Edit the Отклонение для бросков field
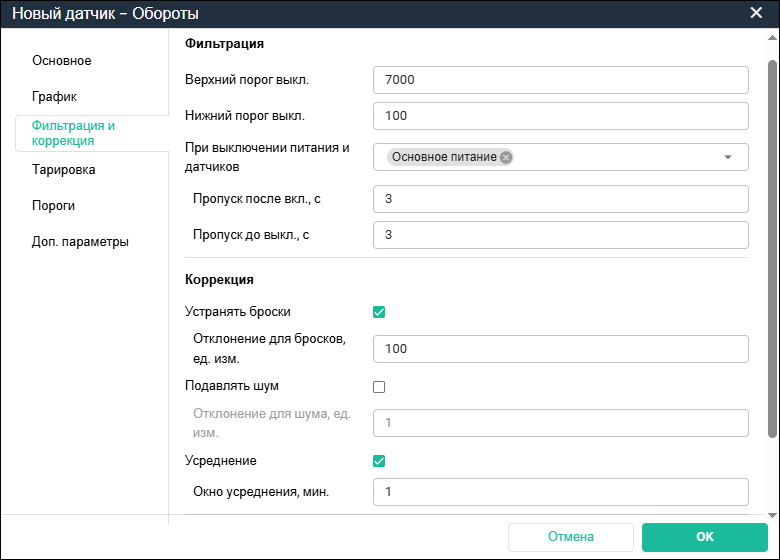 (x=560, y=349)
